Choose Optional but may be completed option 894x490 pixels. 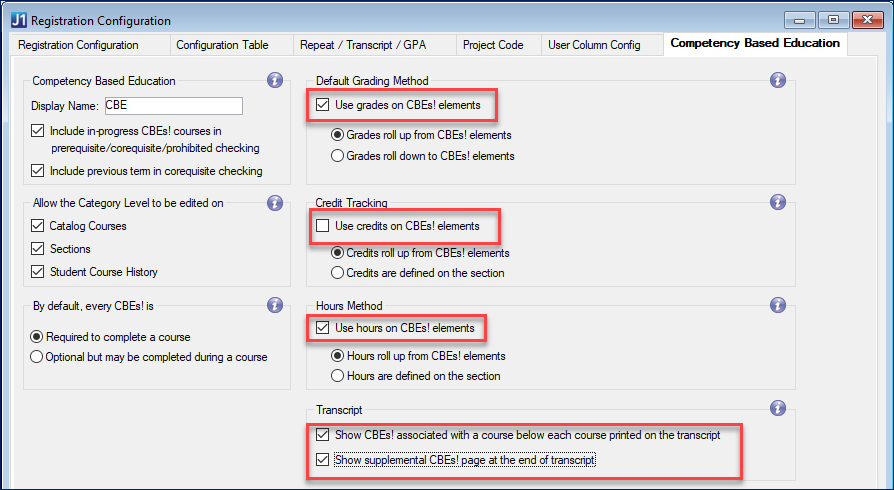37,356
